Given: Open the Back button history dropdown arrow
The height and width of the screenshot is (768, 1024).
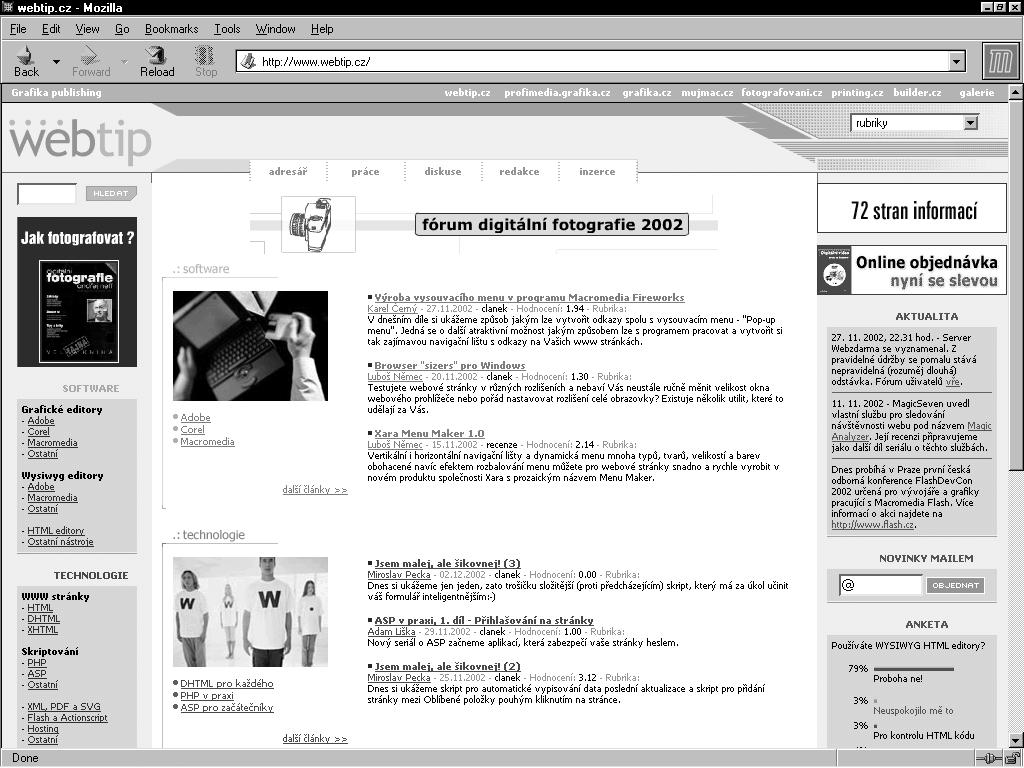Looking at the screenshot, I should 56,62.
